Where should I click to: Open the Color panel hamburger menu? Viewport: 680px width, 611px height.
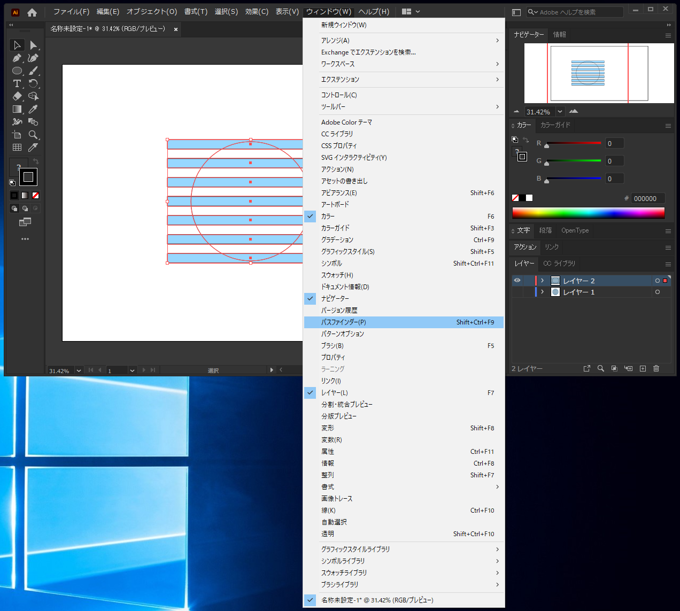click(x=668, y=126)
